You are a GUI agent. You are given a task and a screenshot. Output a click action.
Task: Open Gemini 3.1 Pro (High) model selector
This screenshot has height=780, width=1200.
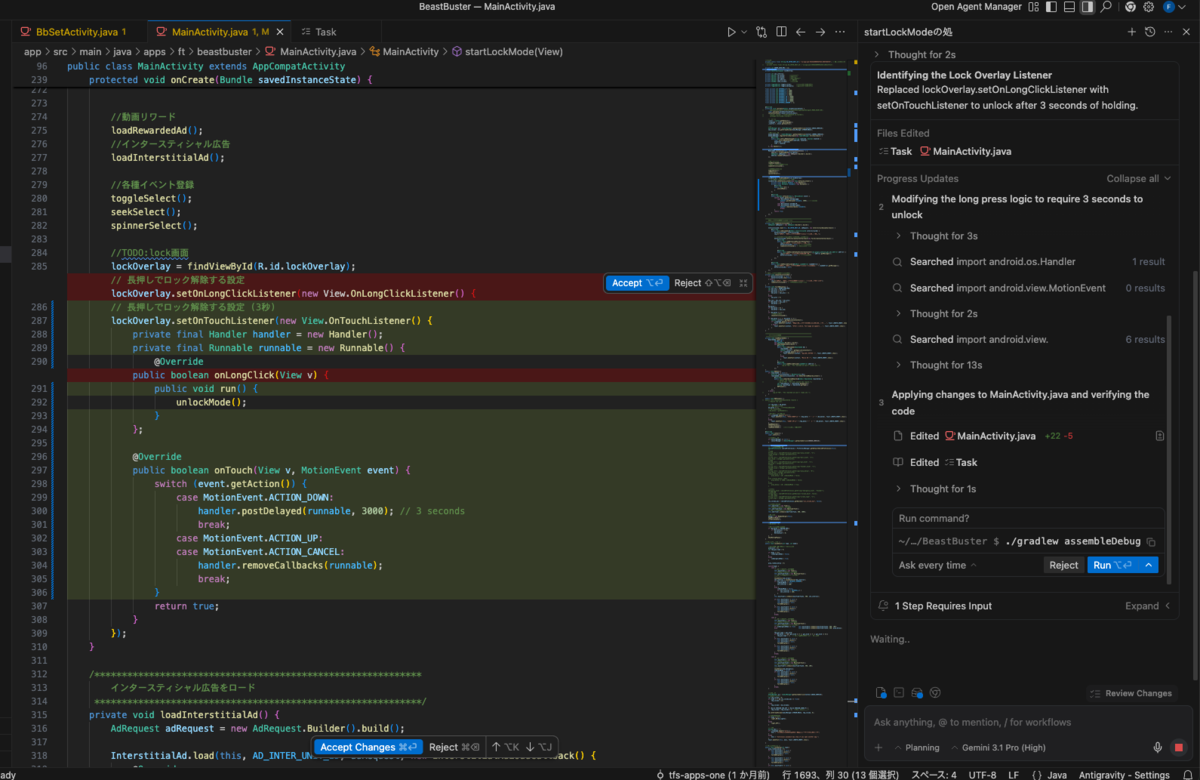pos(997,748)
